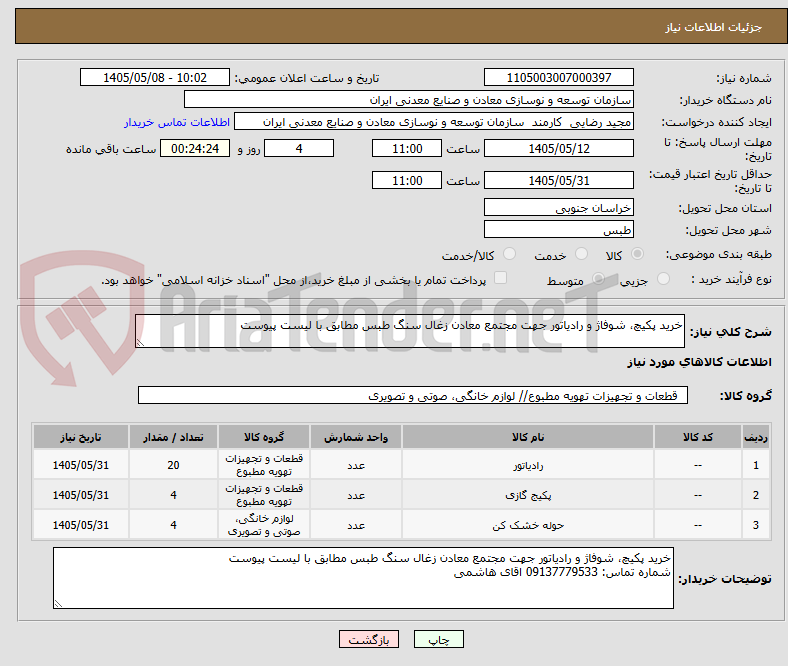The width and height of the screenshot is (788, 666).
Task: Click the price validity date 1405/05/31 field
Action: [x=559, y=180]
